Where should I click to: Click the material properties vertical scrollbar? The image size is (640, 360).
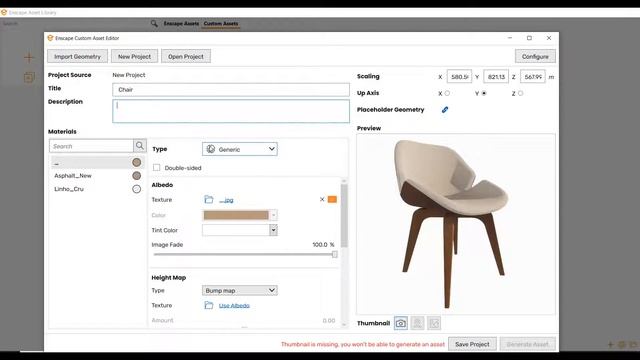[344, 216]
